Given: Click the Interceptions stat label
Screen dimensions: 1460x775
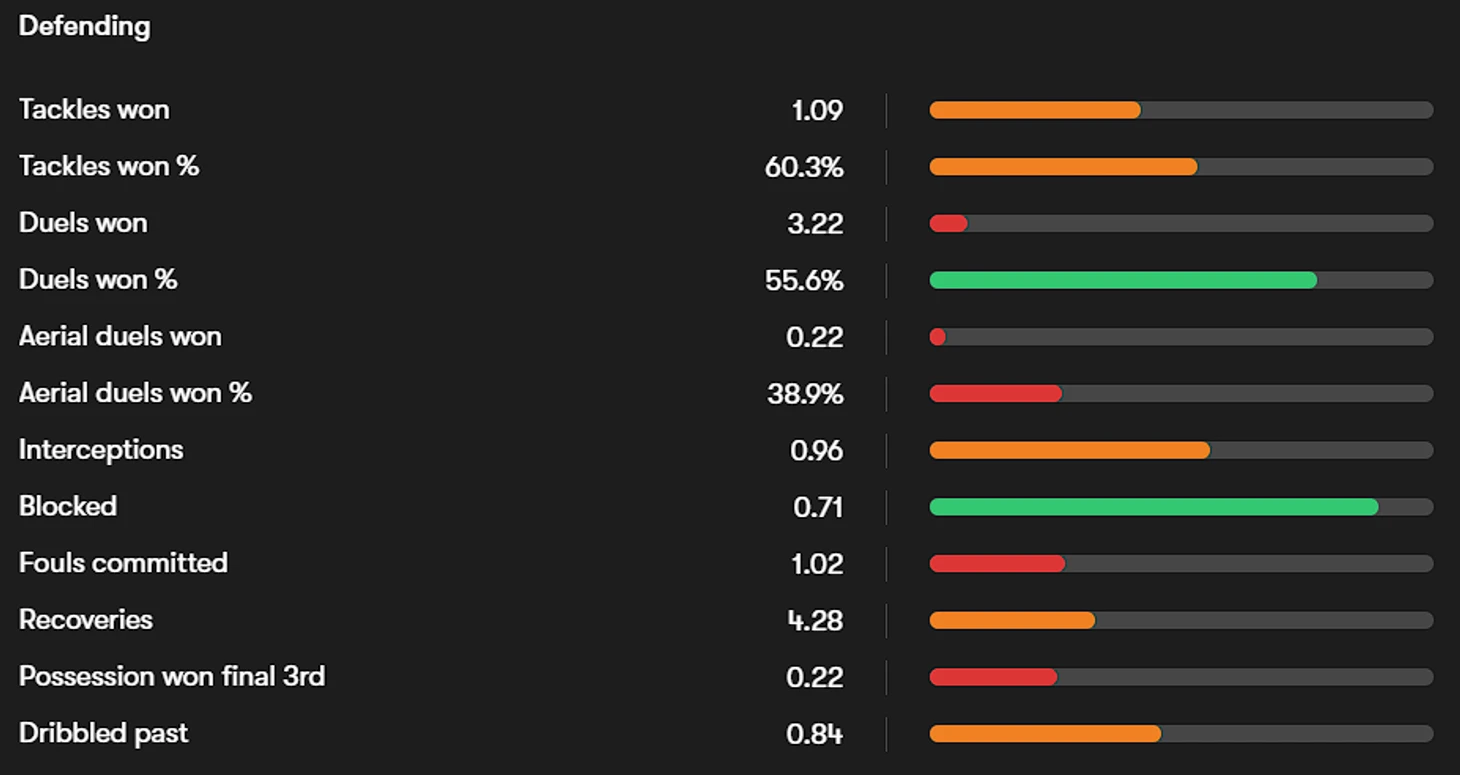Looking at the screenshot, I should click(101, 450).
